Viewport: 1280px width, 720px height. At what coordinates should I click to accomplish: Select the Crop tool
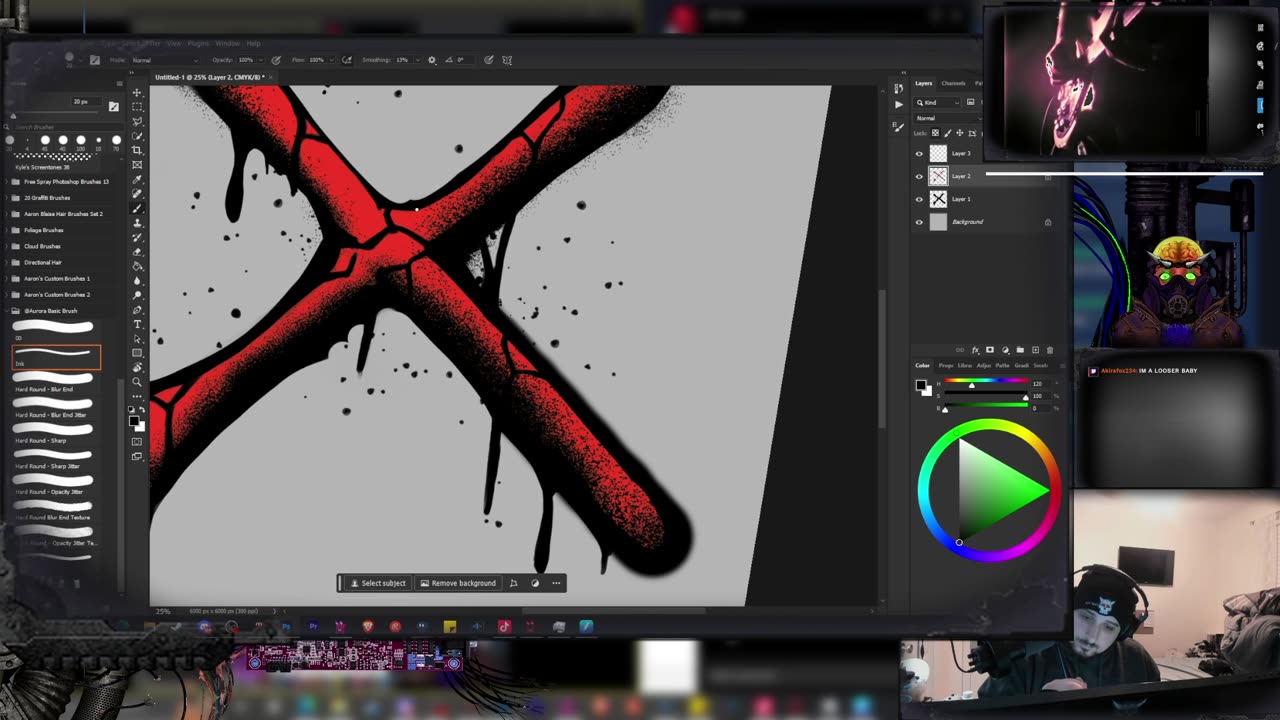tap(138, 150)
